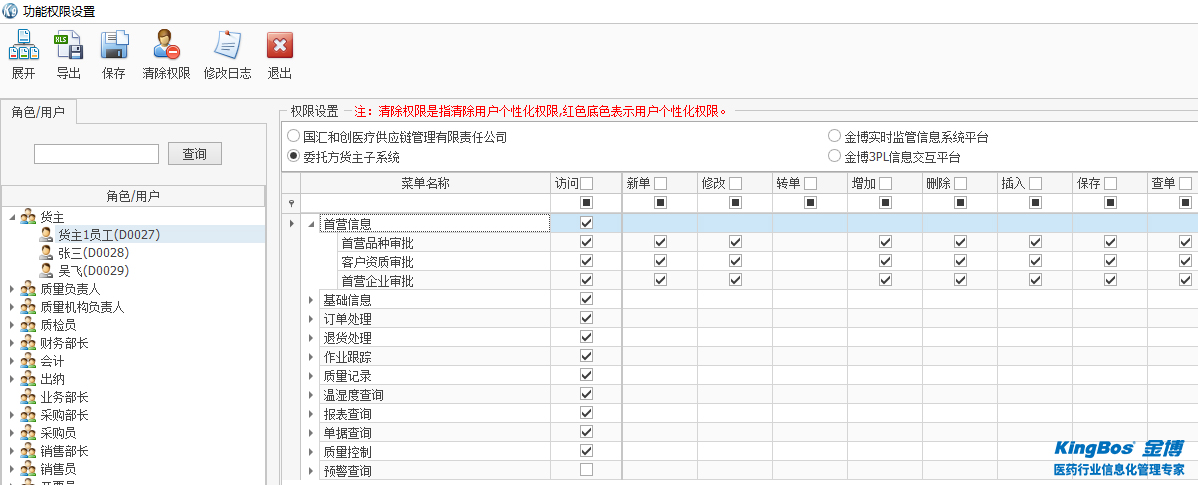
Task: Click the role search input field
Action: [96, 154]
